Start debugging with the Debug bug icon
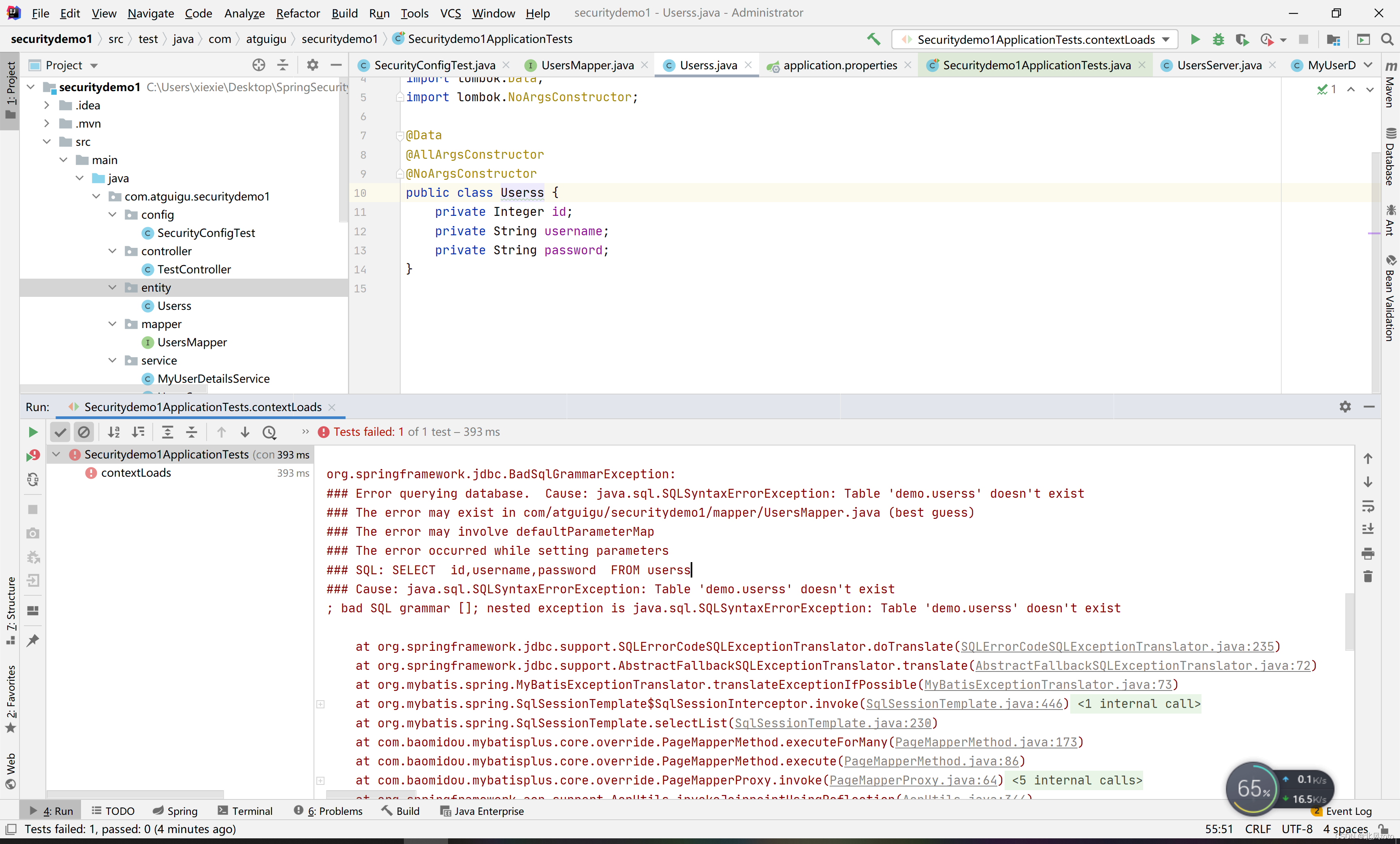 tap(1218, 39)
